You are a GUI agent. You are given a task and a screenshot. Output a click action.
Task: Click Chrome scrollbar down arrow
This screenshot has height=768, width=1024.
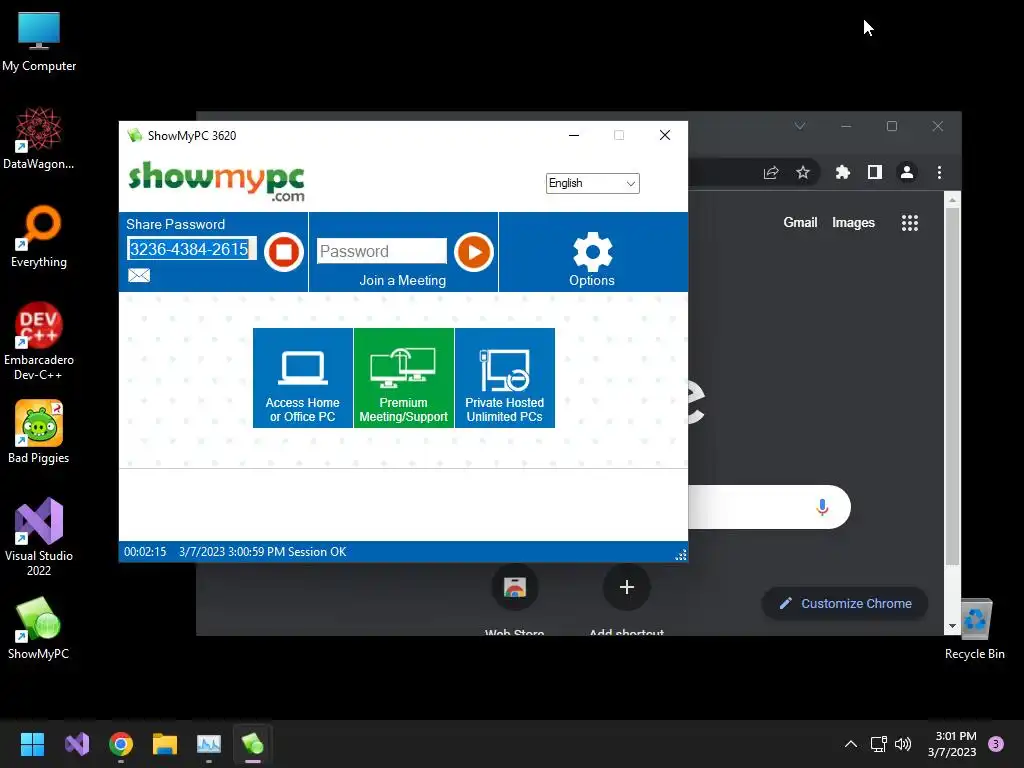[952, 626]
